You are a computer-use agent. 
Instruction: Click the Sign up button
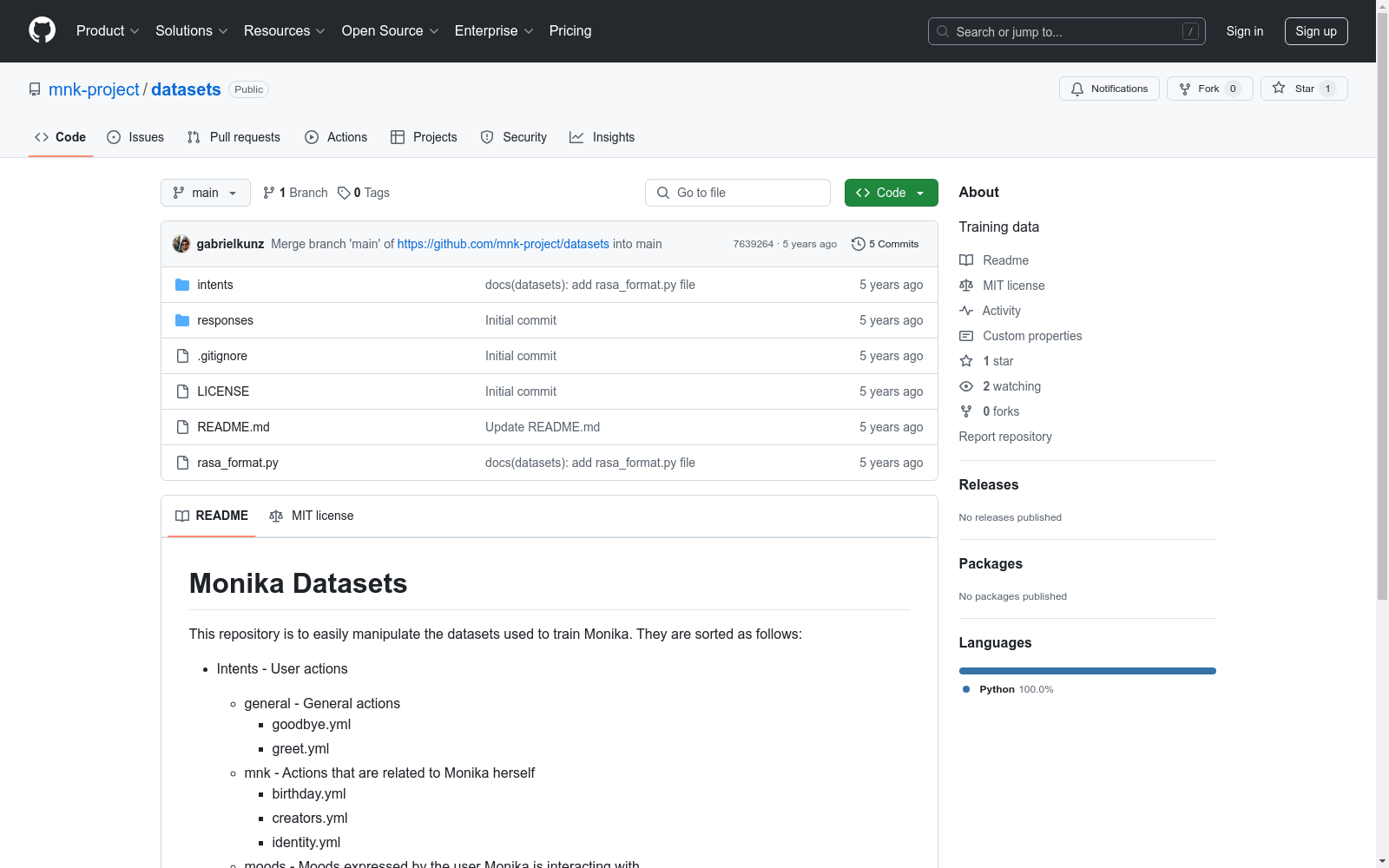tap(1316, 31)
